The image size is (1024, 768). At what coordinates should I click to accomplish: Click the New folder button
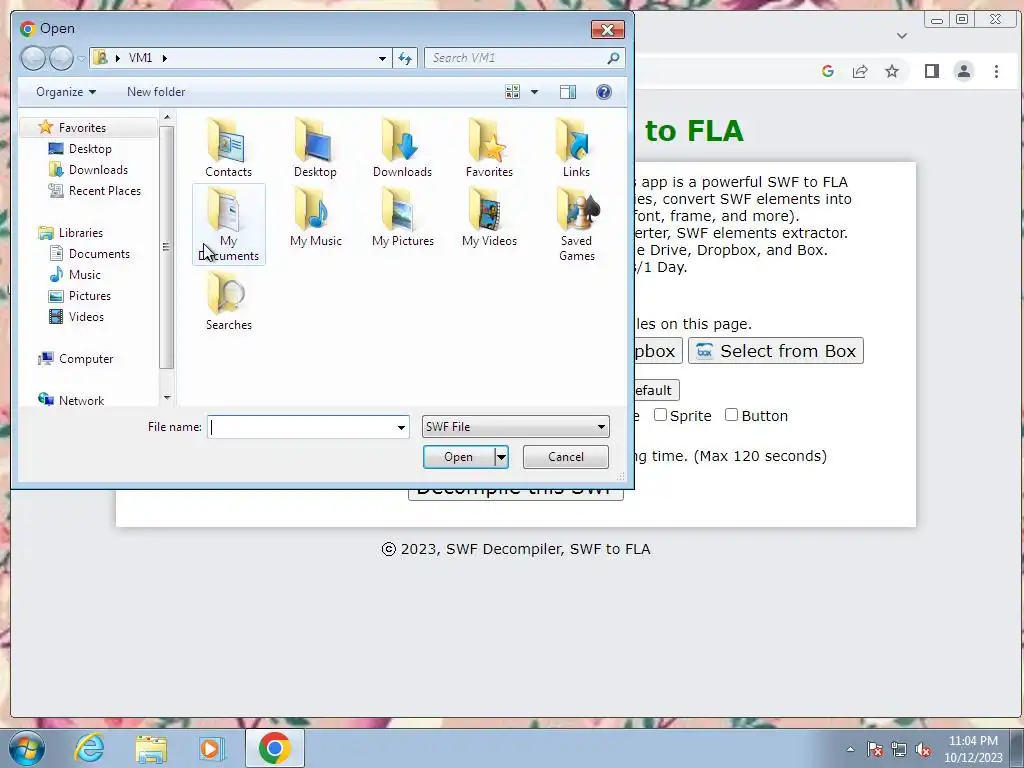(156, 92)
